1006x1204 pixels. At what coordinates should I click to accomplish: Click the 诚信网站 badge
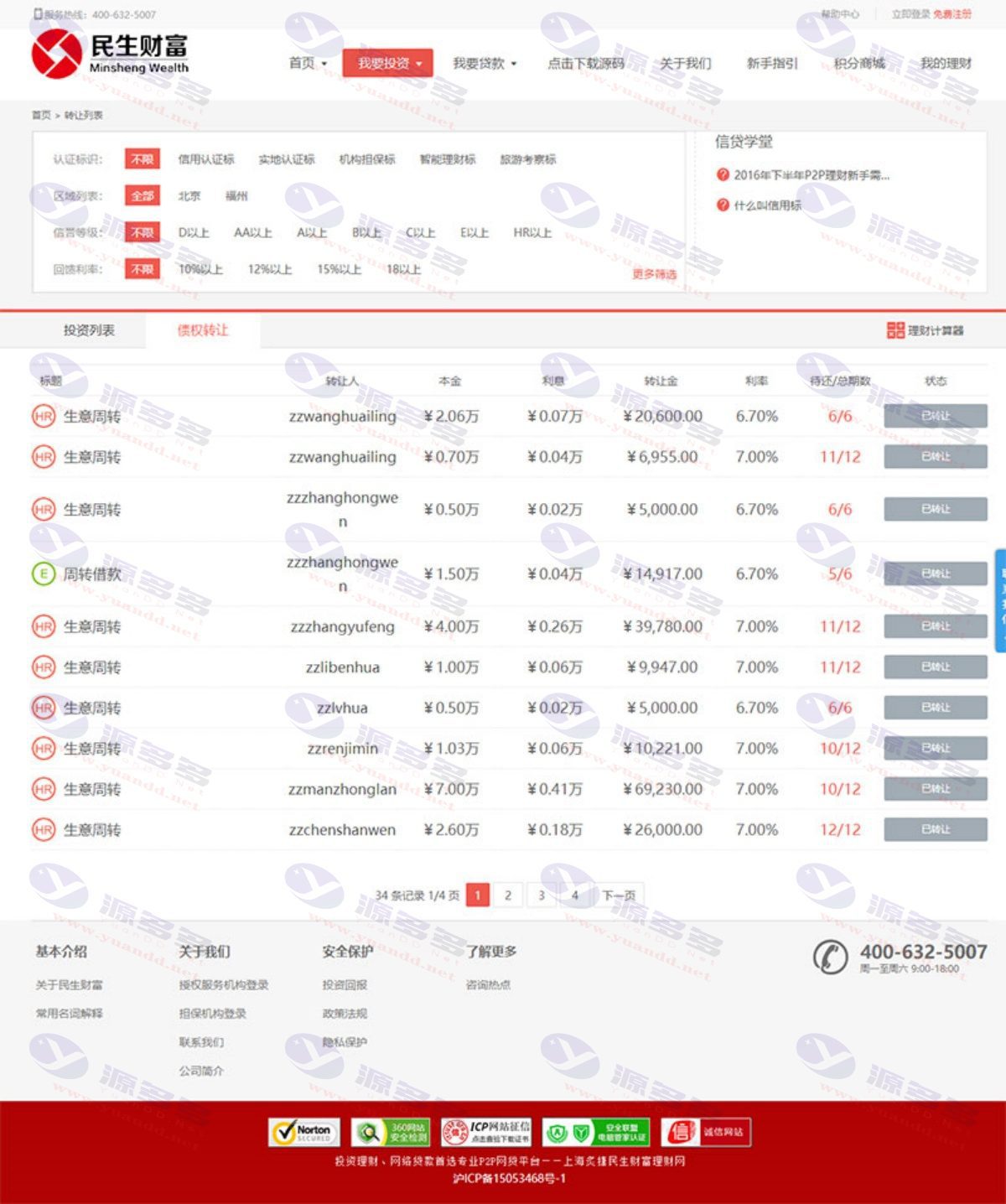pyautogui.click(x=706, y=1132)
